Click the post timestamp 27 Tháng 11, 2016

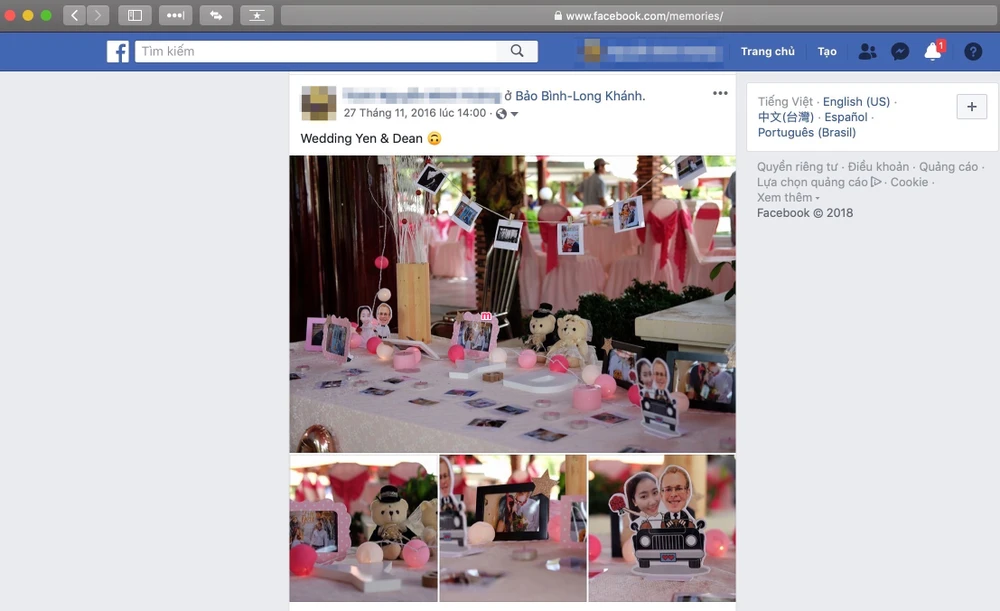click(415, 113)
